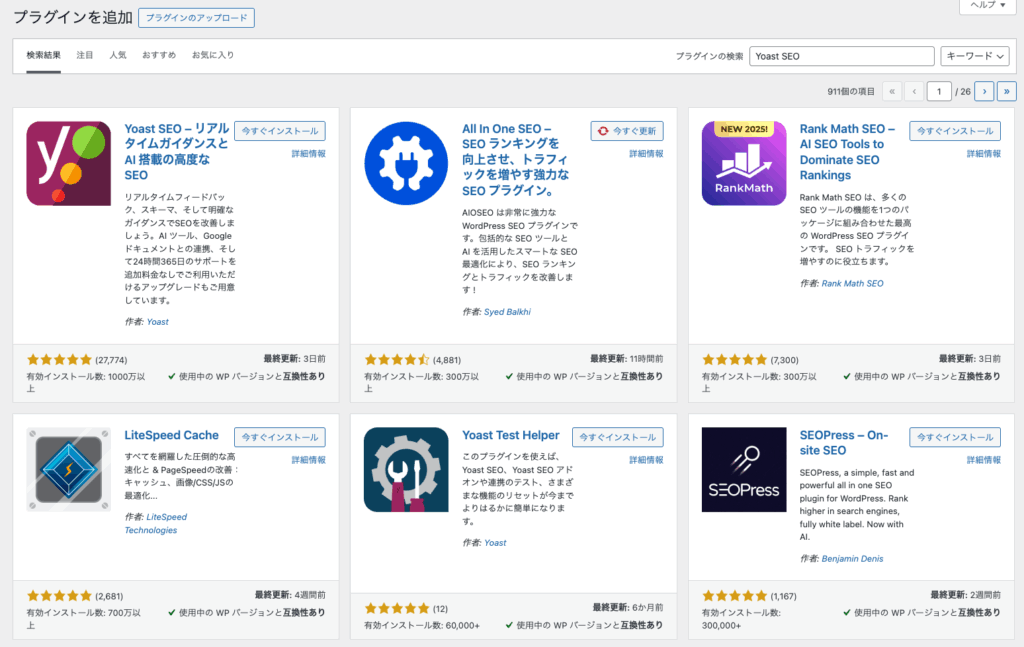Open the キーワード search type dropdown

point(974,56)
